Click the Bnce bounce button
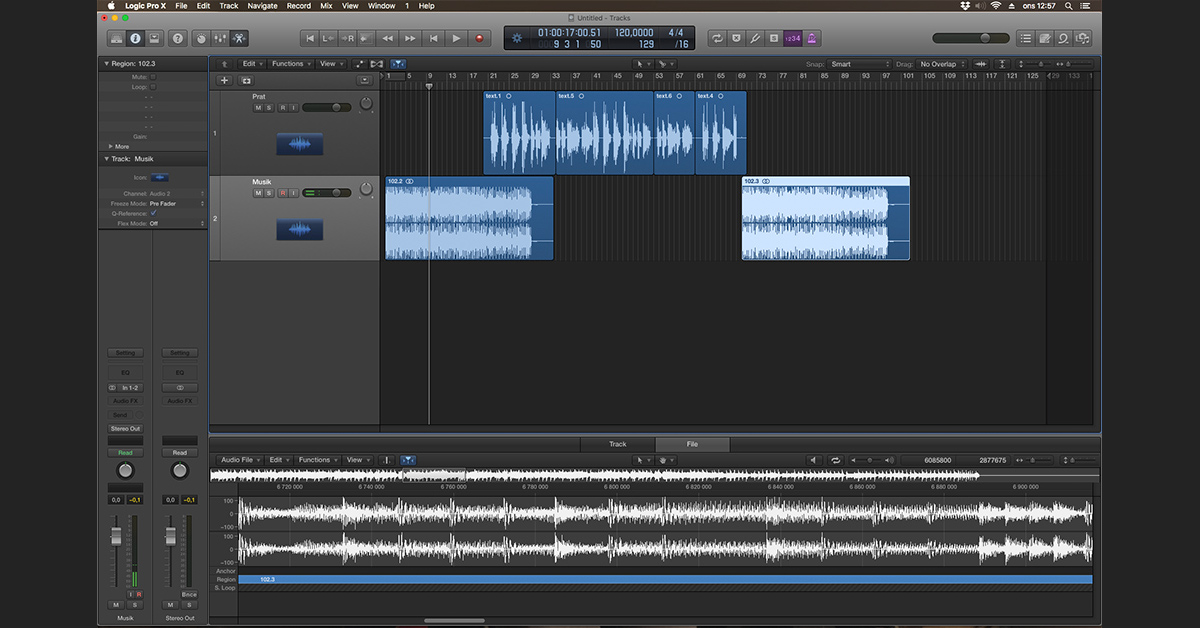The height and width of the screenshot is (628, 1200). (x=188, y=594)
